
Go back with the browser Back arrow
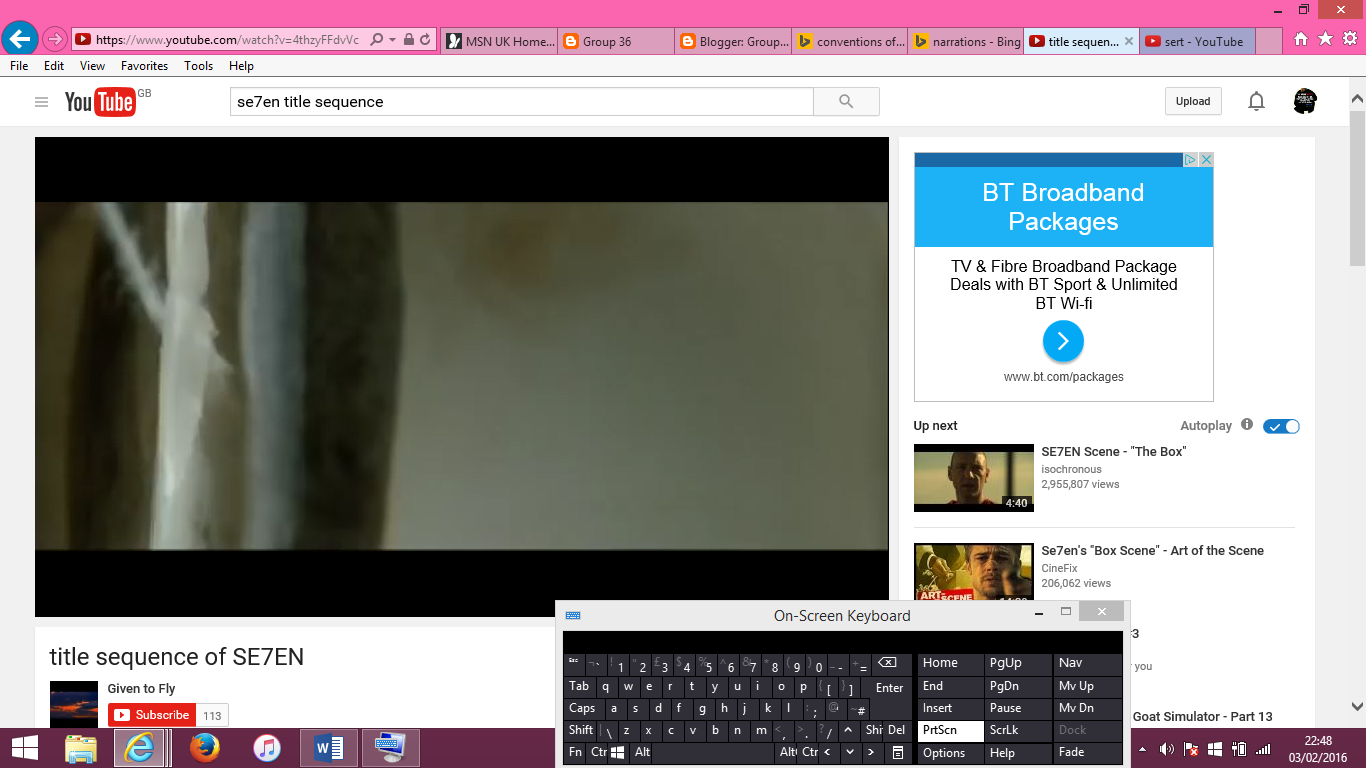pyautogui.click(x=20, y=40)
